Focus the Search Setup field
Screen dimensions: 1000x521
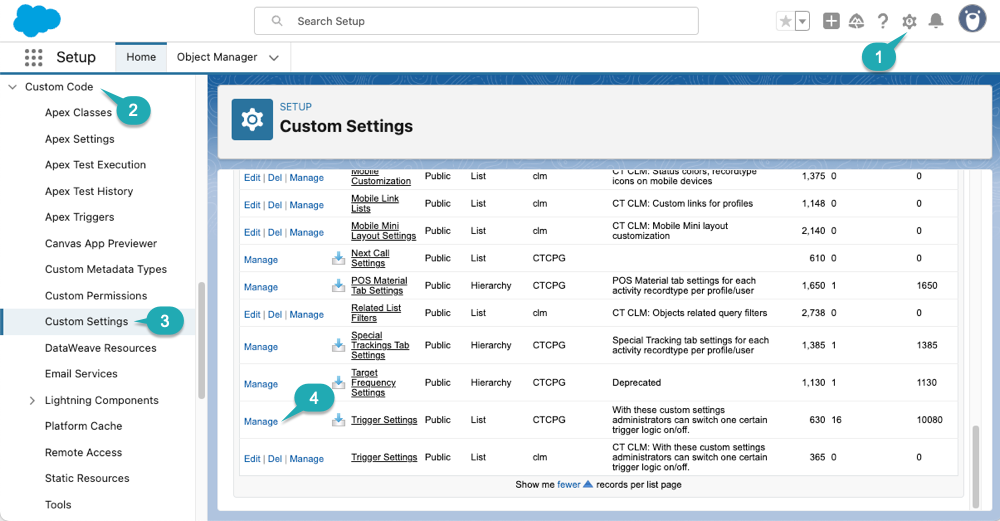[x=476, y=21]
